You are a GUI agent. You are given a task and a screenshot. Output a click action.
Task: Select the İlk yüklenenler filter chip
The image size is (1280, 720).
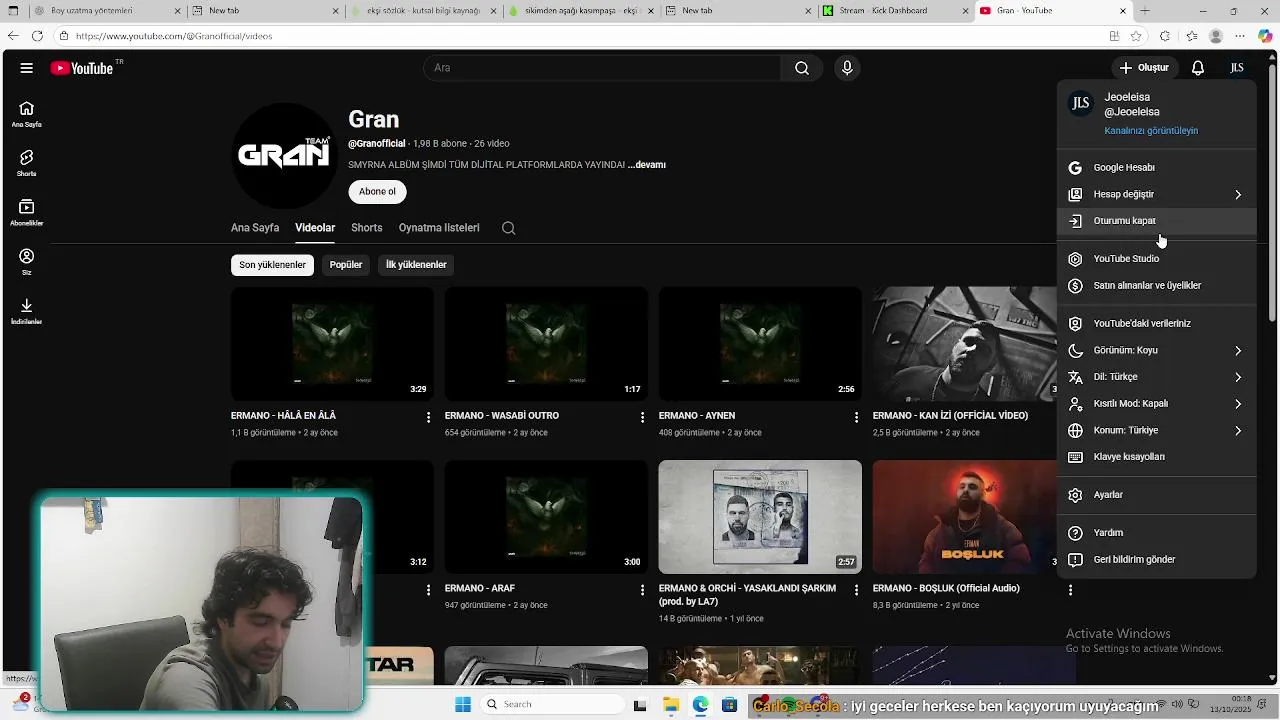tap(416, 265)
